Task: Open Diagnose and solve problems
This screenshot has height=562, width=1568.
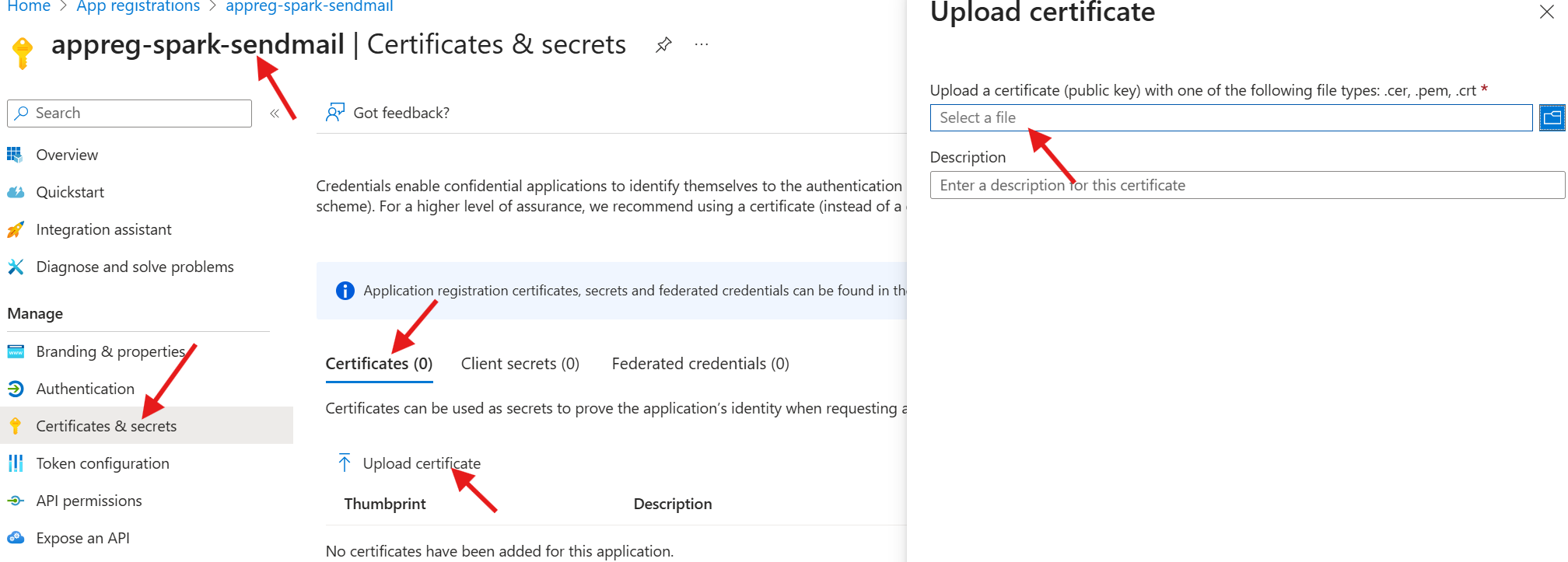Action: coord(135,267)
